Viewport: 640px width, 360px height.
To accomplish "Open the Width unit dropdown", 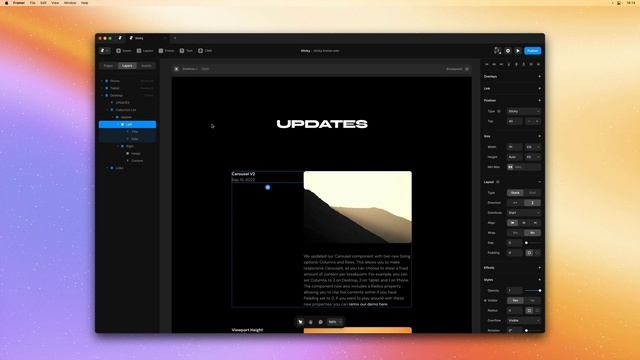I will coord(533,147).
